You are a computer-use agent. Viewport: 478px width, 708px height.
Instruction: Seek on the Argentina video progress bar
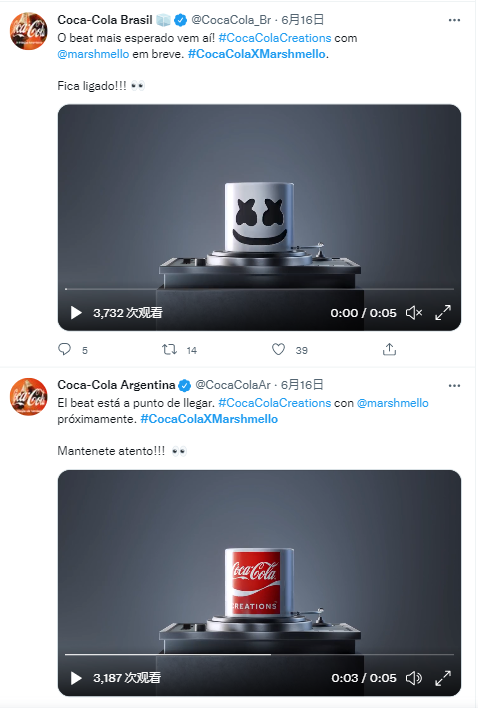[x=259, y=654]
